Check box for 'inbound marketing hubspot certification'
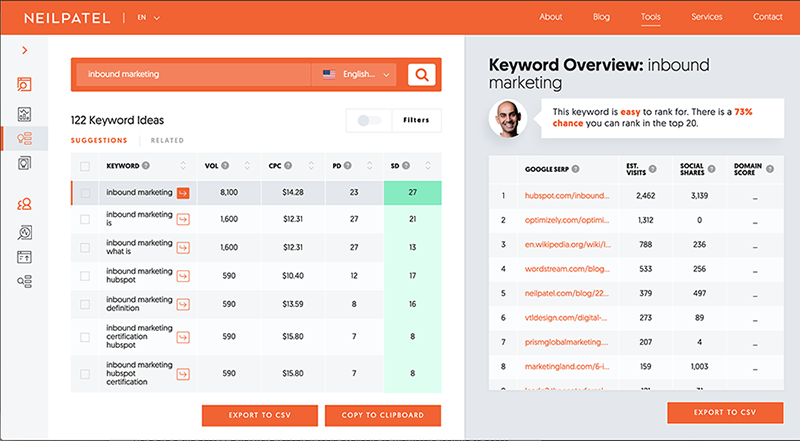This screenshot has width=800, height=441. (x=85, y=374)
